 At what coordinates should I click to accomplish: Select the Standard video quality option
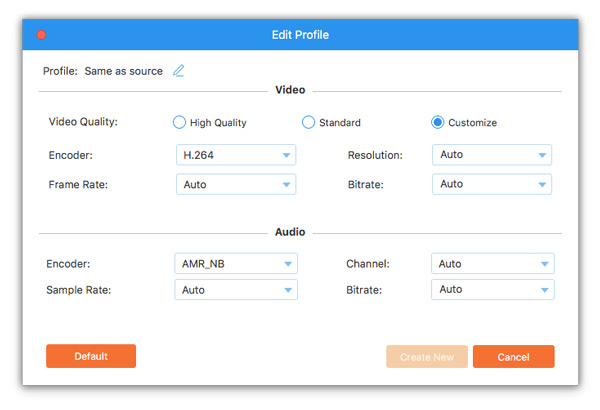308,123
